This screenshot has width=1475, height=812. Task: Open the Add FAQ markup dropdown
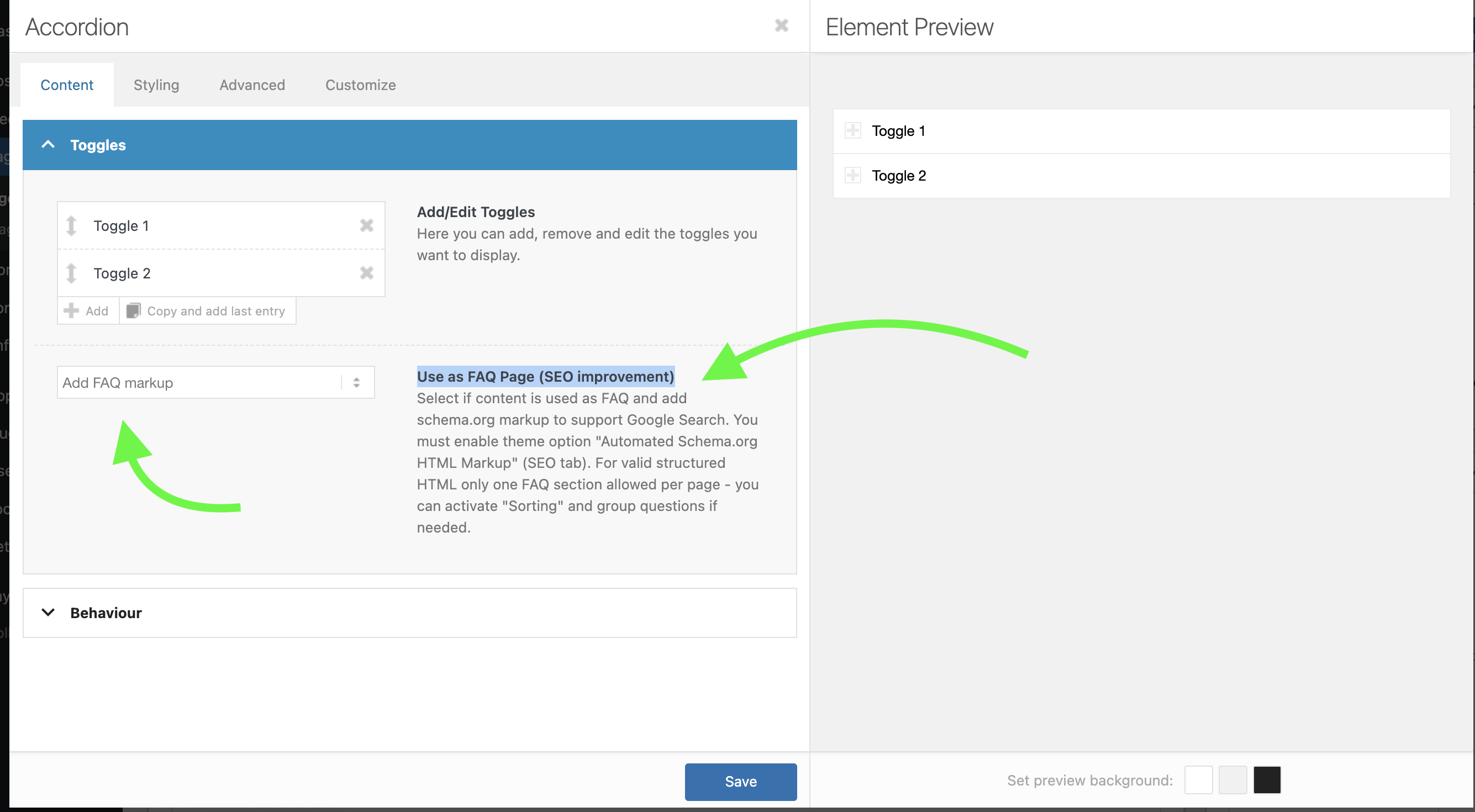tap(215, 382)
